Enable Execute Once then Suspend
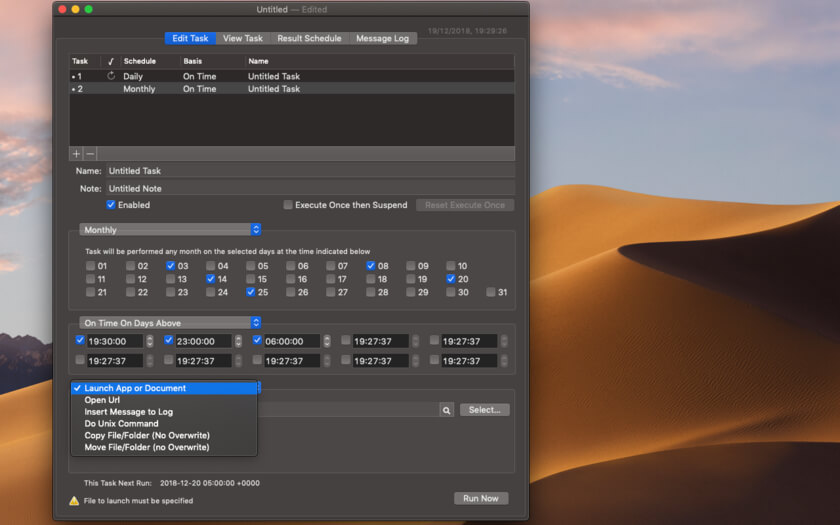The image size is (840, 525). (288, 205)
